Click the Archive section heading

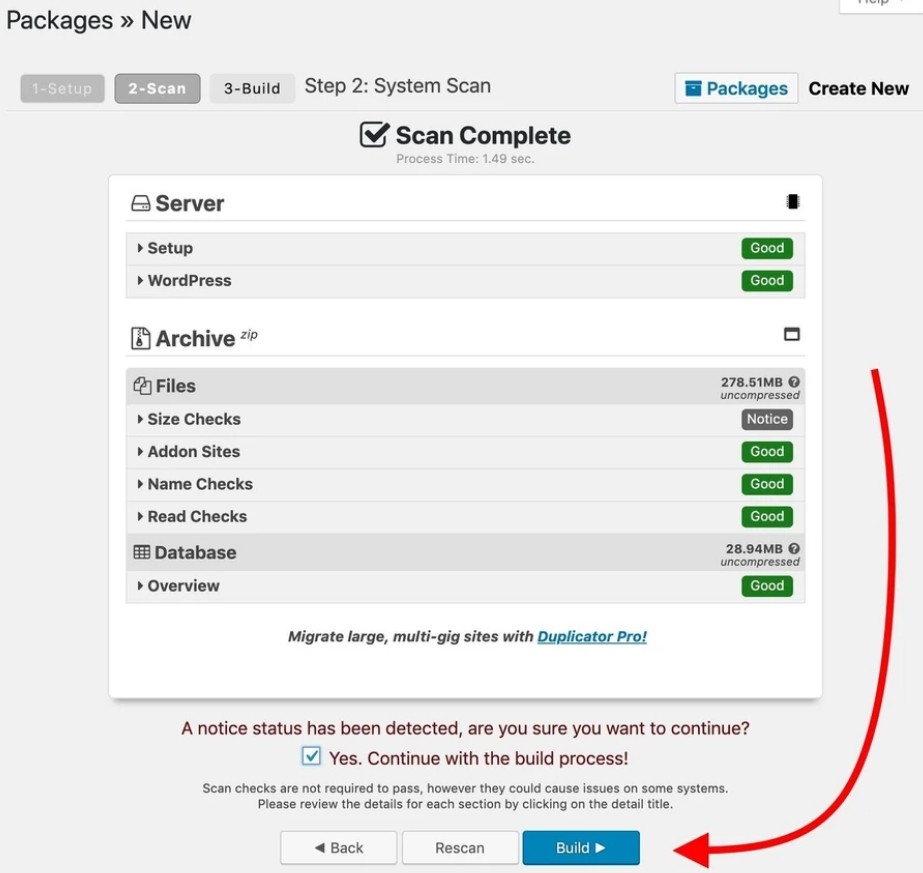click(195, 339)
